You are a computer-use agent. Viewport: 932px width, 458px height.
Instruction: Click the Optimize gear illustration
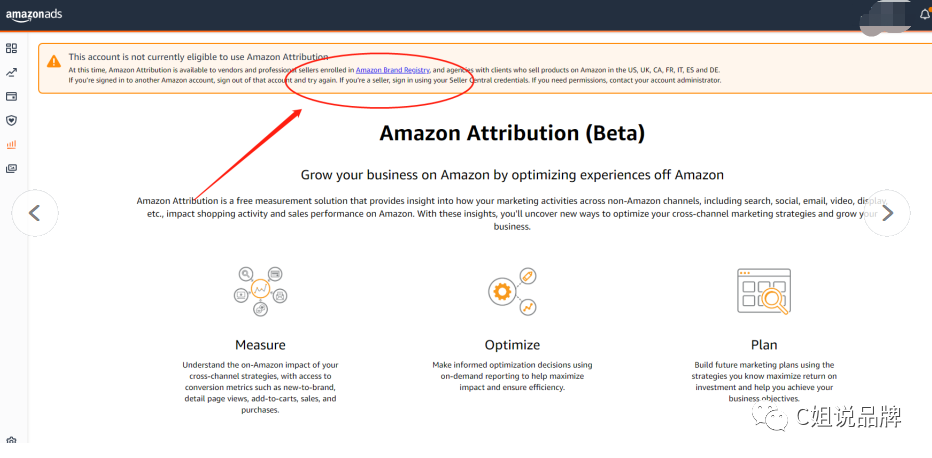[512, 291]
